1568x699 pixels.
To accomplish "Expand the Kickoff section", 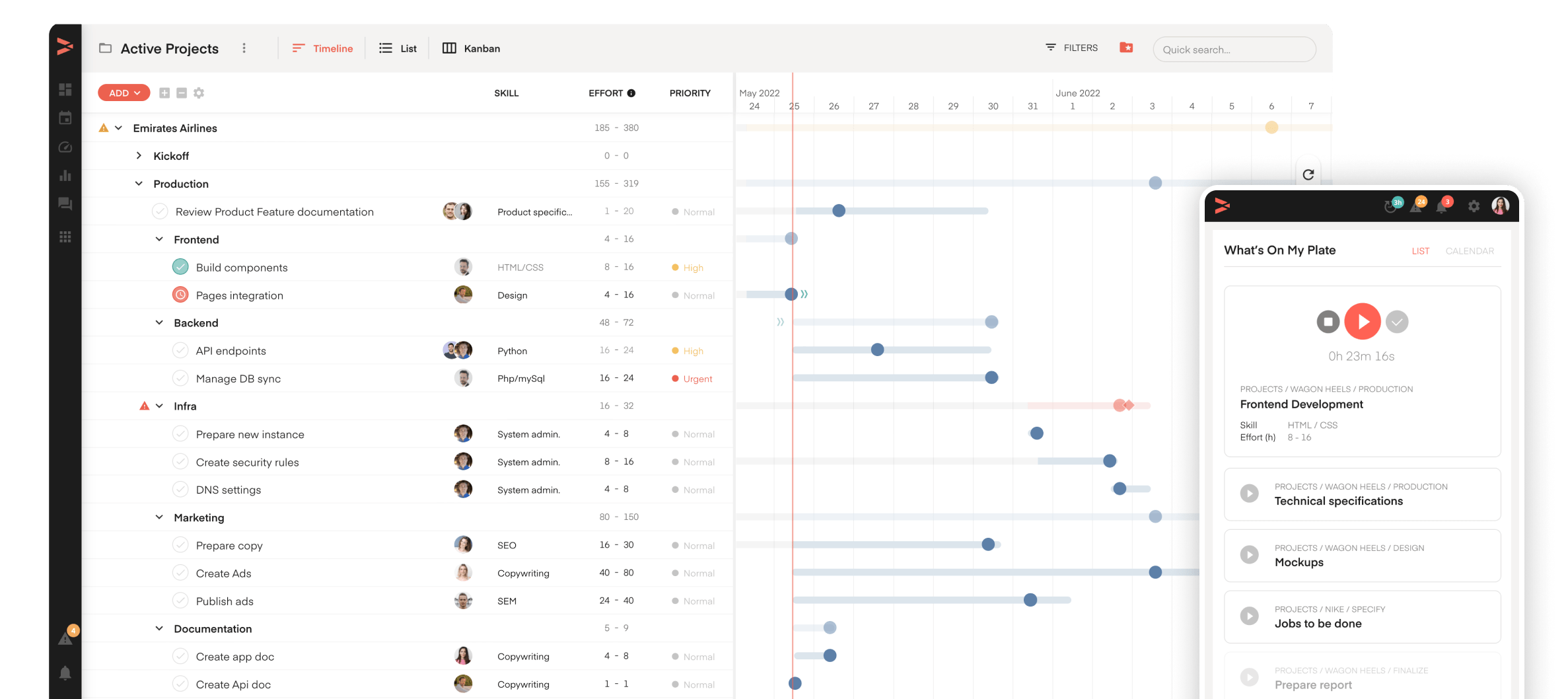I will coord(139,155).
